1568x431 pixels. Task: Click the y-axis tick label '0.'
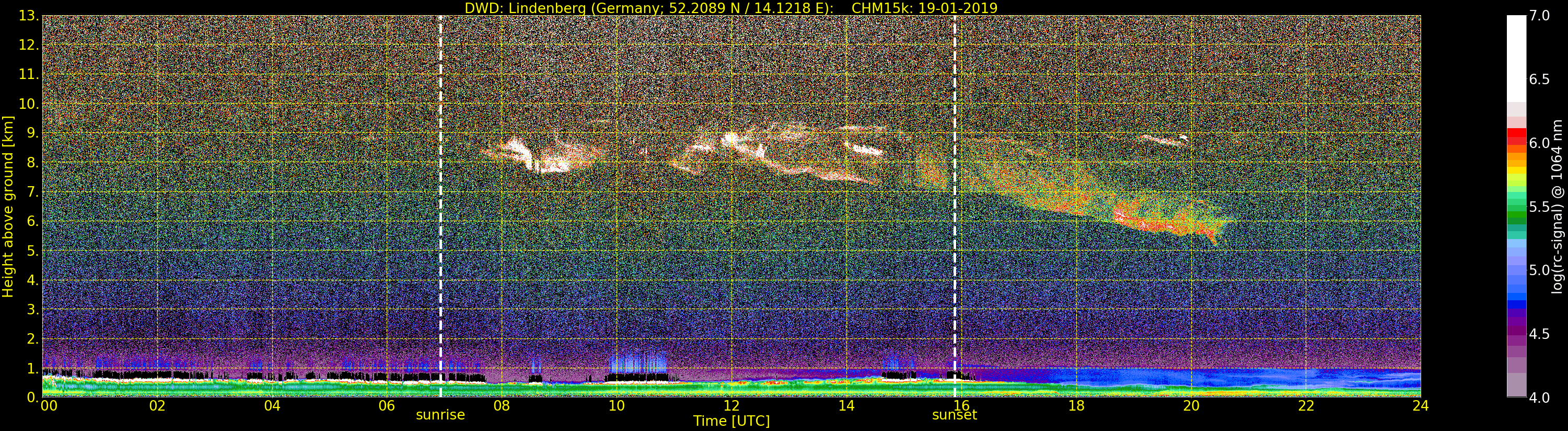click(32, 397)
